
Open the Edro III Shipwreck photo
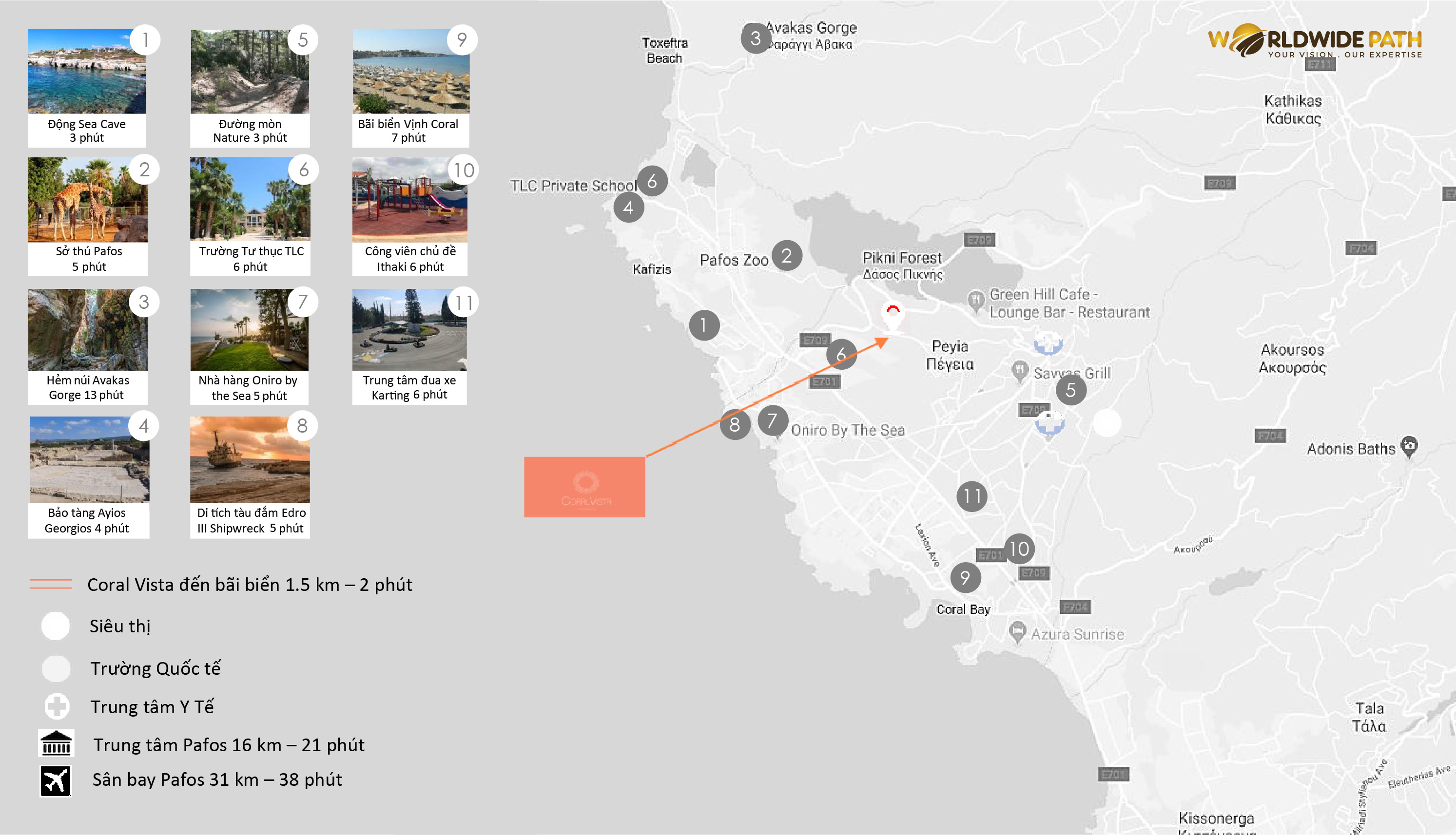click(250, 459)
